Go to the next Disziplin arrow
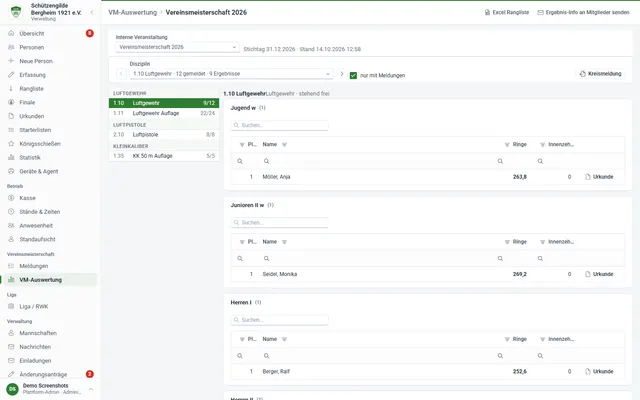Viewport: 640px width, 400px height. [342, 74]
